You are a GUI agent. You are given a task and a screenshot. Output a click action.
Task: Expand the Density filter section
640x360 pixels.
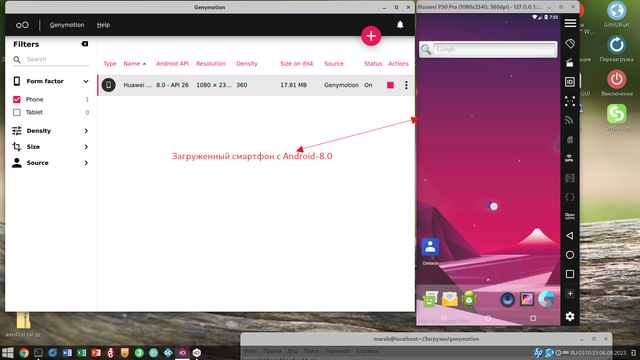tap(86, 131)
